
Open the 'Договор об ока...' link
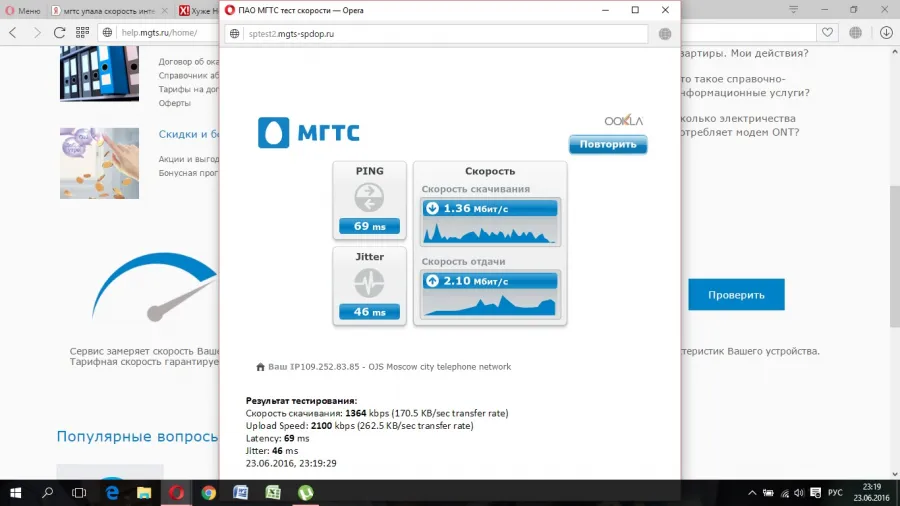pos(189,61)
